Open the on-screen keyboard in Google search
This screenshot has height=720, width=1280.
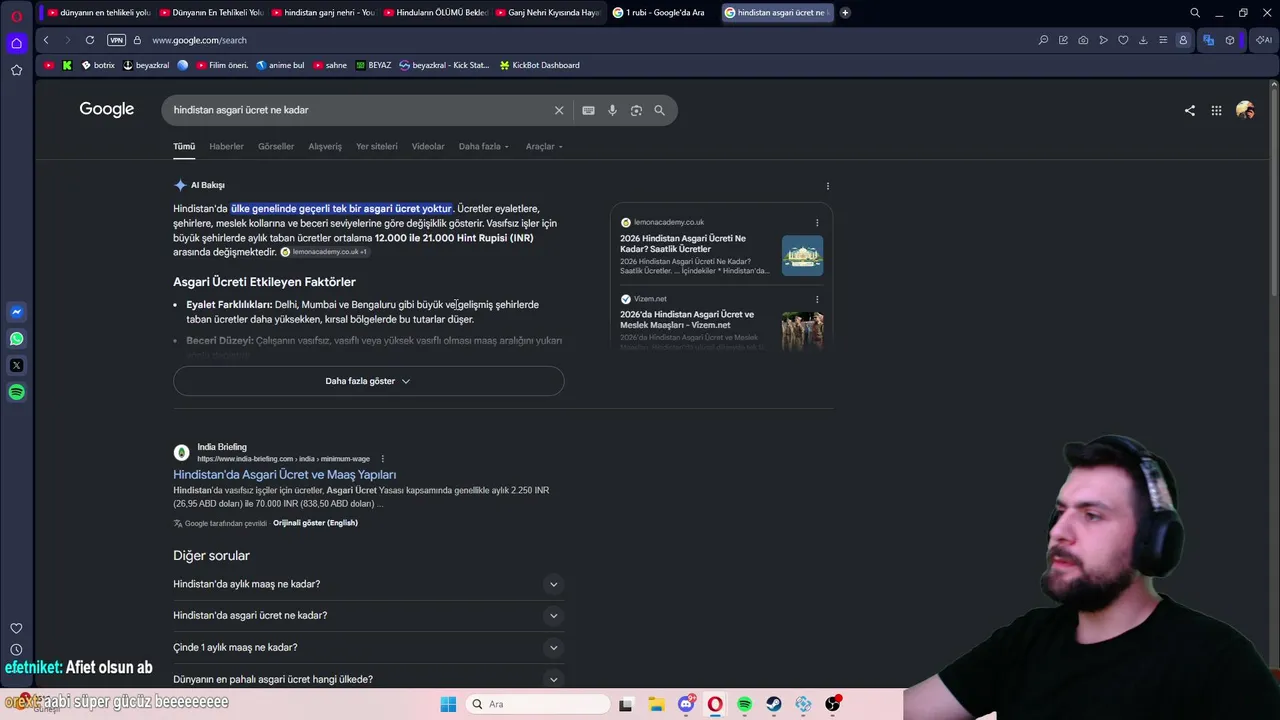(x=588, y=110)
